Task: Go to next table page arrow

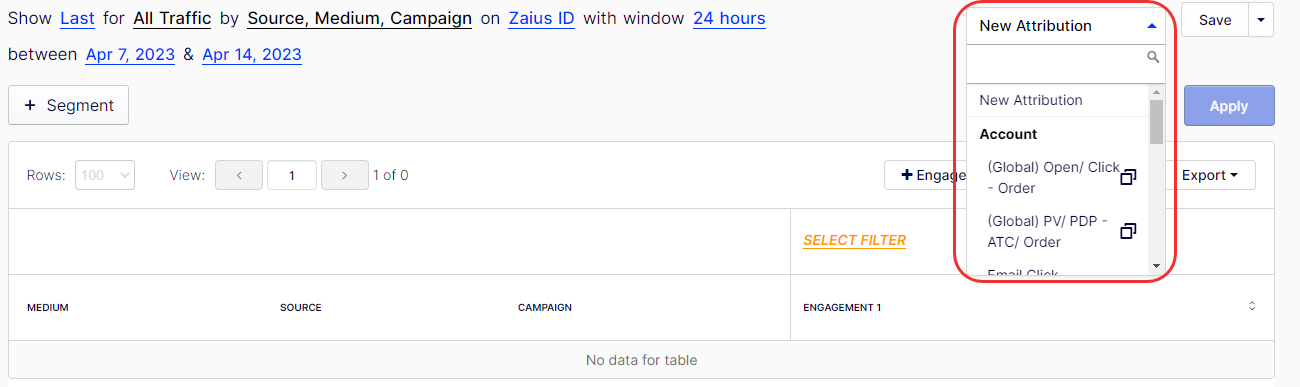Action: point(344,175)
